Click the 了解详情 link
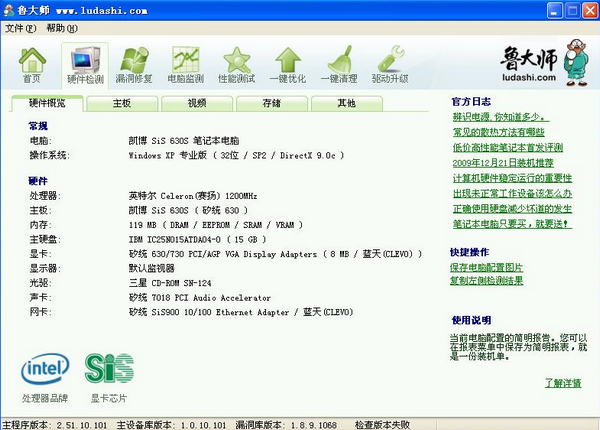This screenshot has width=600, height=430. click(x=563, y=383)
